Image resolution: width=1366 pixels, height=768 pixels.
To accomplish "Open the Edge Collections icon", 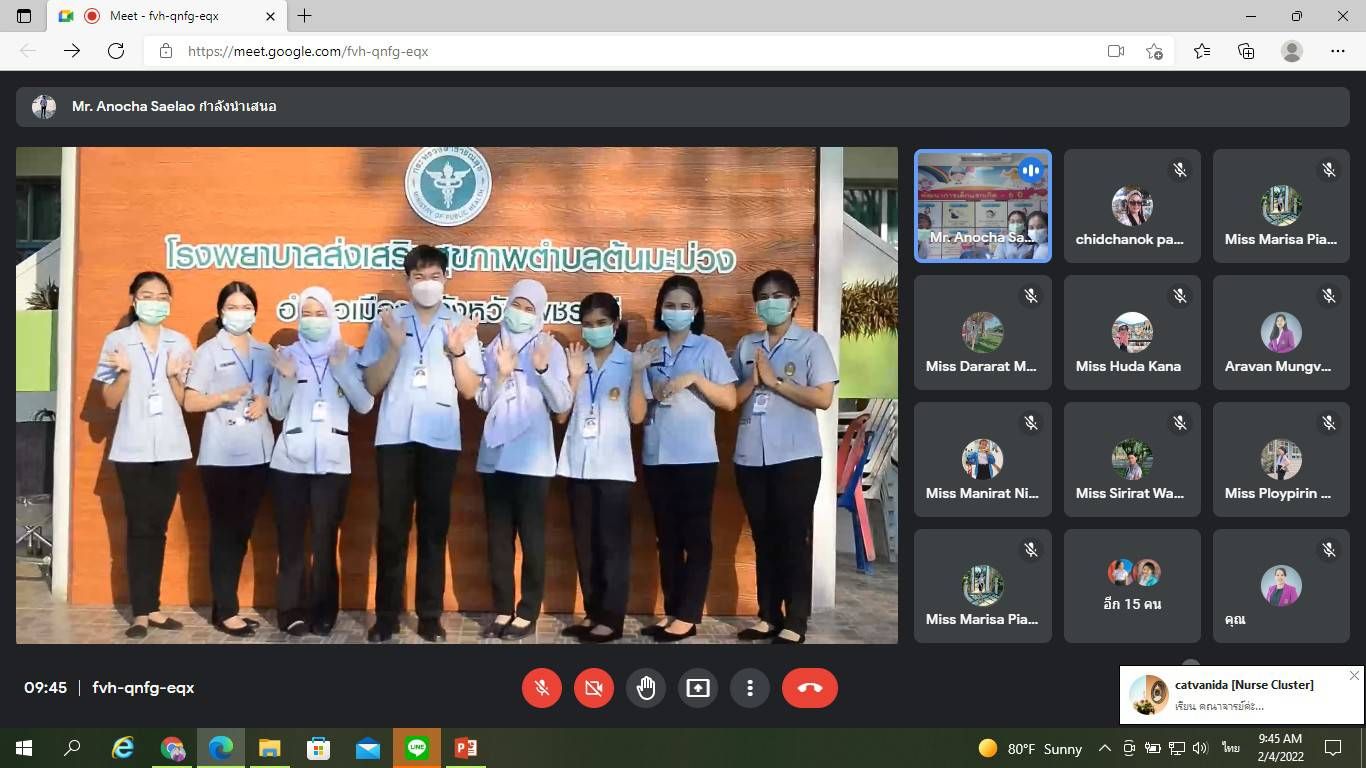I will [1246, 51].
